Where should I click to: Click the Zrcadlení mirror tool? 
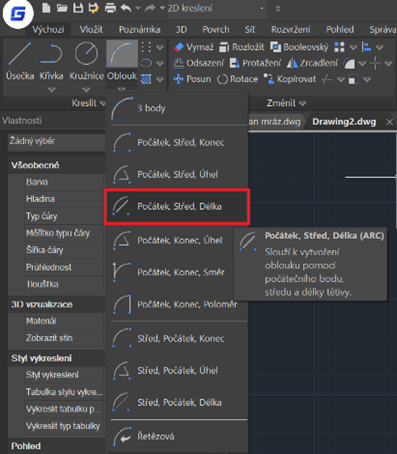pos(312,63)
